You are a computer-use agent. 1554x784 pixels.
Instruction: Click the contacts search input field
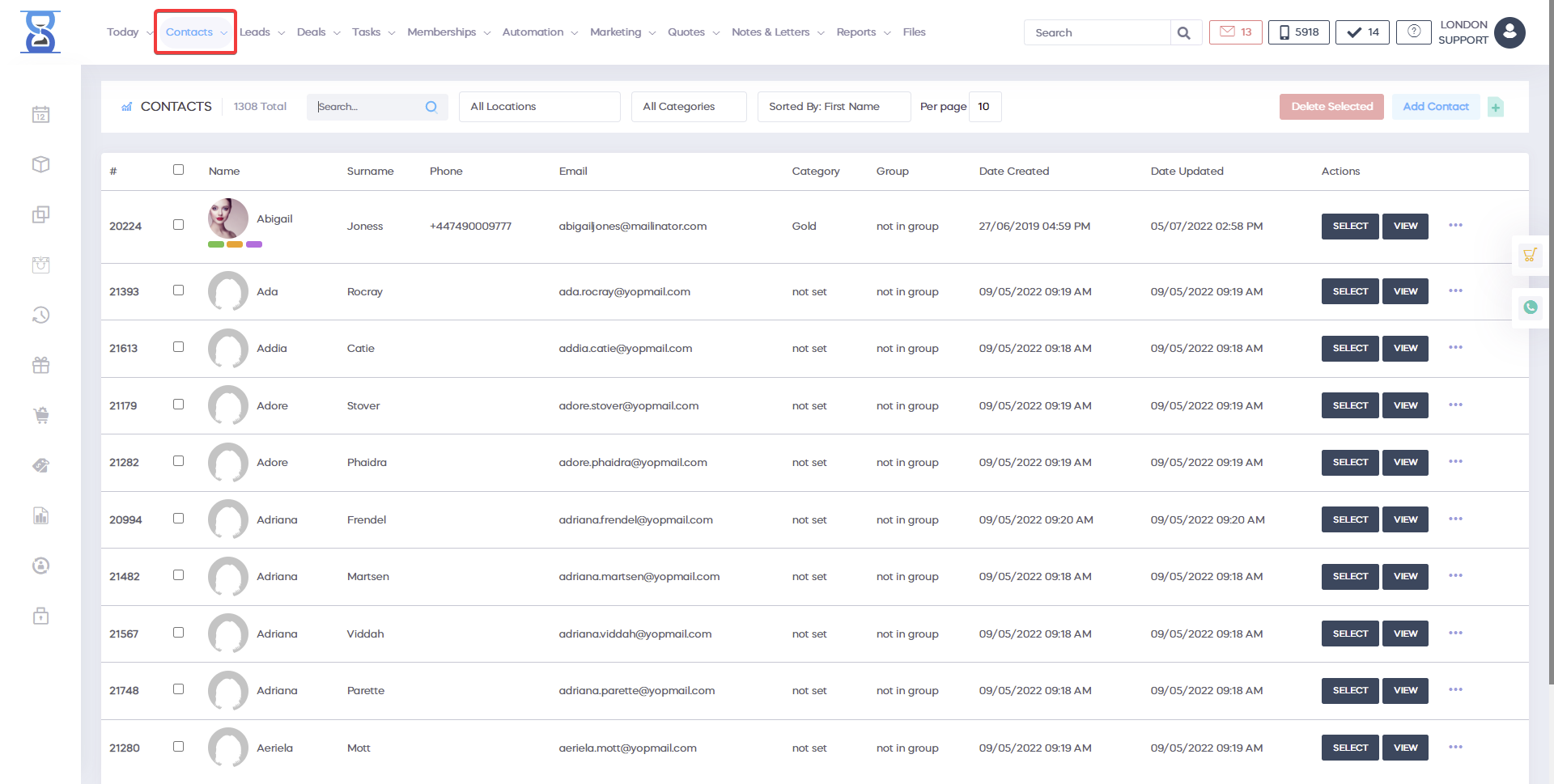click(x=368, y=107)
